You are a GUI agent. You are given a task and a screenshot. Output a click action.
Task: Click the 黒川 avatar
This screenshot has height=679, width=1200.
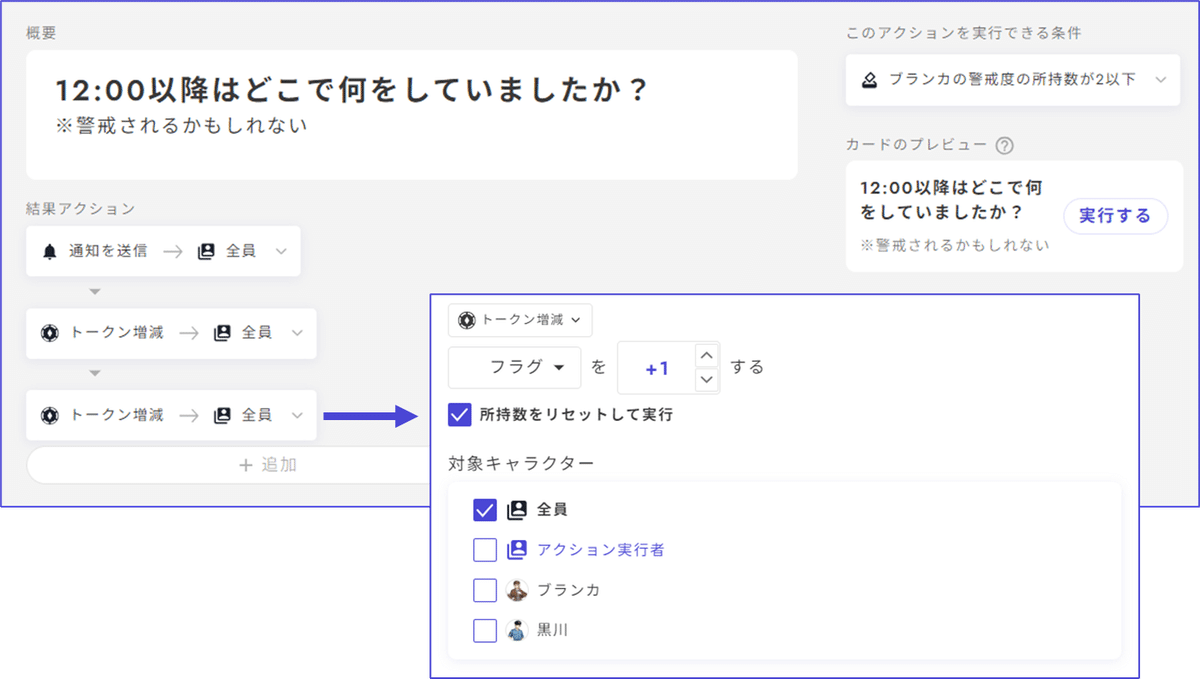click(517, 631)
